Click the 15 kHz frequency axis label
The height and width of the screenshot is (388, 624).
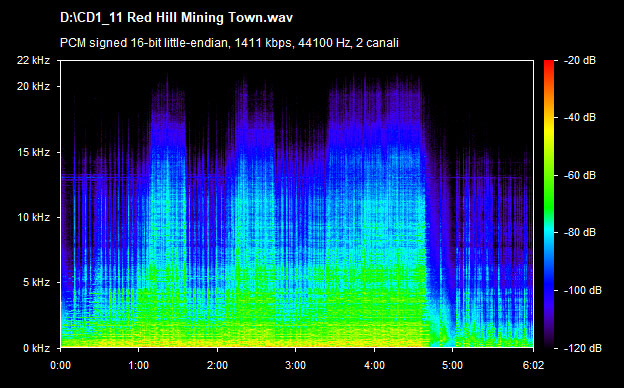tap(33, 152)
